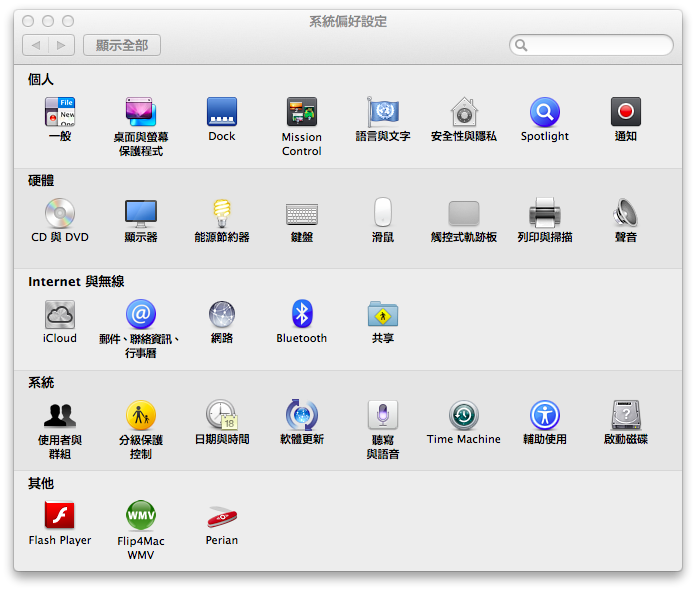Open Mission Control preferences

click(x=302, y=112)
